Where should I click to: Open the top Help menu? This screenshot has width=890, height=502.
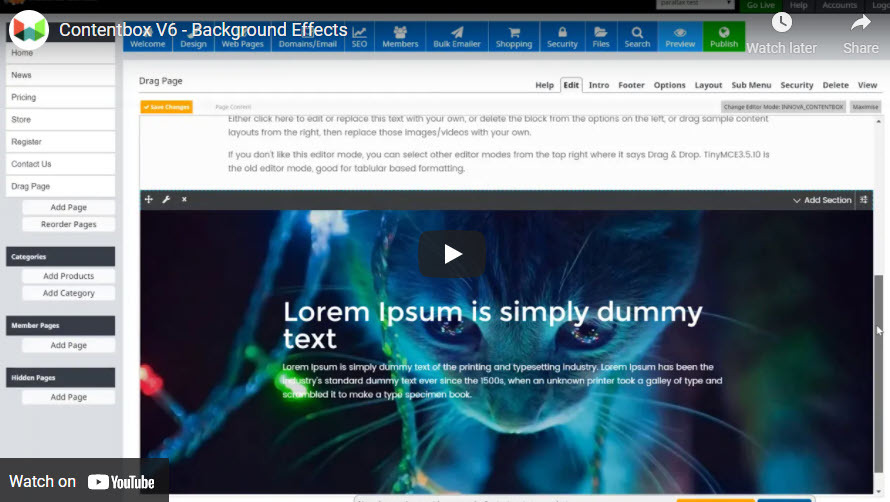[x=799, y=5]
